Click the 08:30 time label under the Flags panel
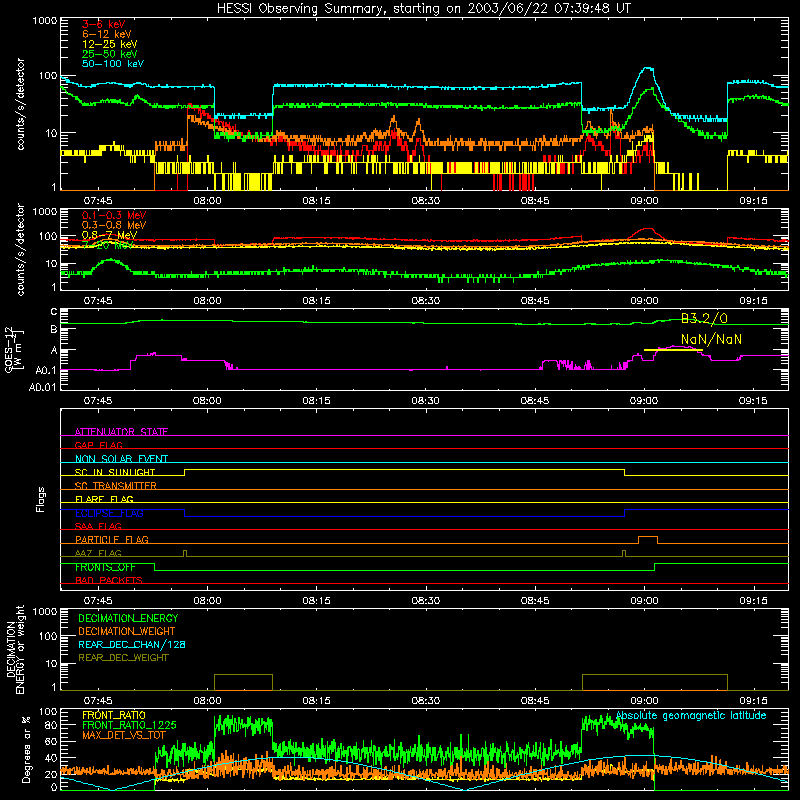The image size is (800, 800). (426, 601)
